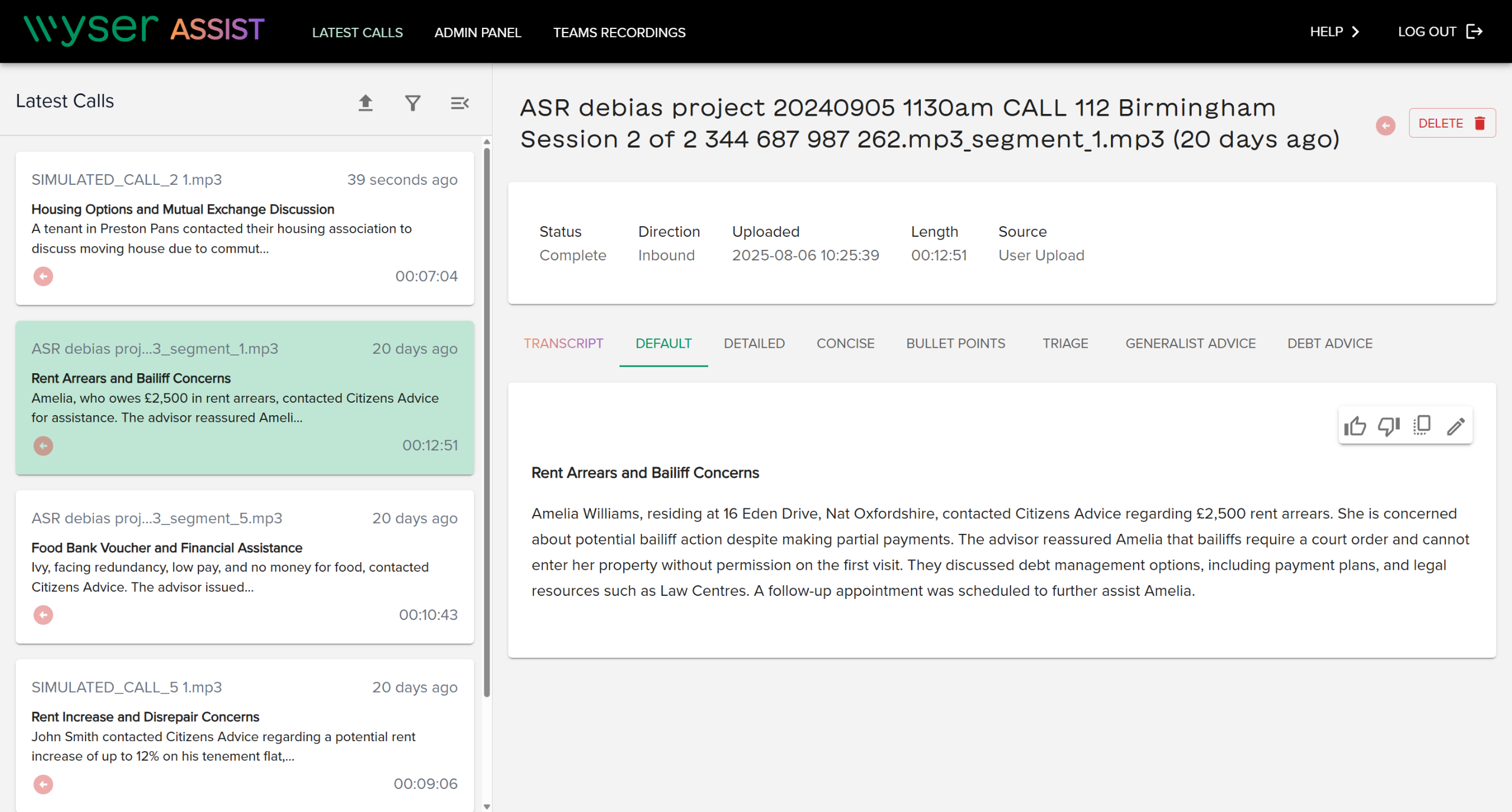Open TEAMS RECORDINGS page
The width and height of the screenshot is (1512, 812).
coord(619,32)
